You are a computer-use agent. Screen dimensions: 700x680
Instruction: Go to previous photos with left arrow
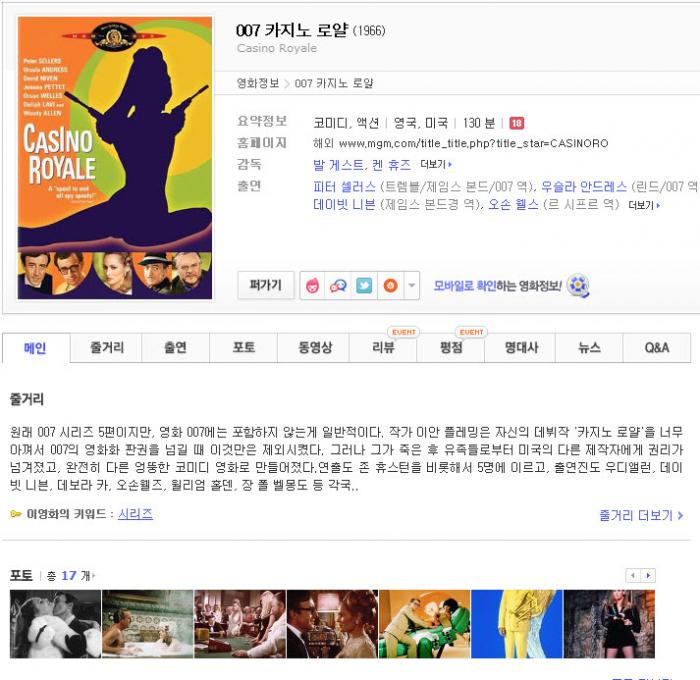pos(632,576)
